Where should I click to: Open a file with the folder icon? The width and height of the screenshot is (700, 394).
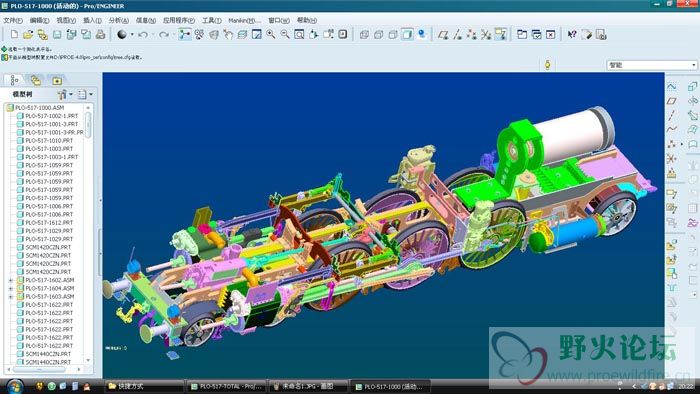point(28,34)
